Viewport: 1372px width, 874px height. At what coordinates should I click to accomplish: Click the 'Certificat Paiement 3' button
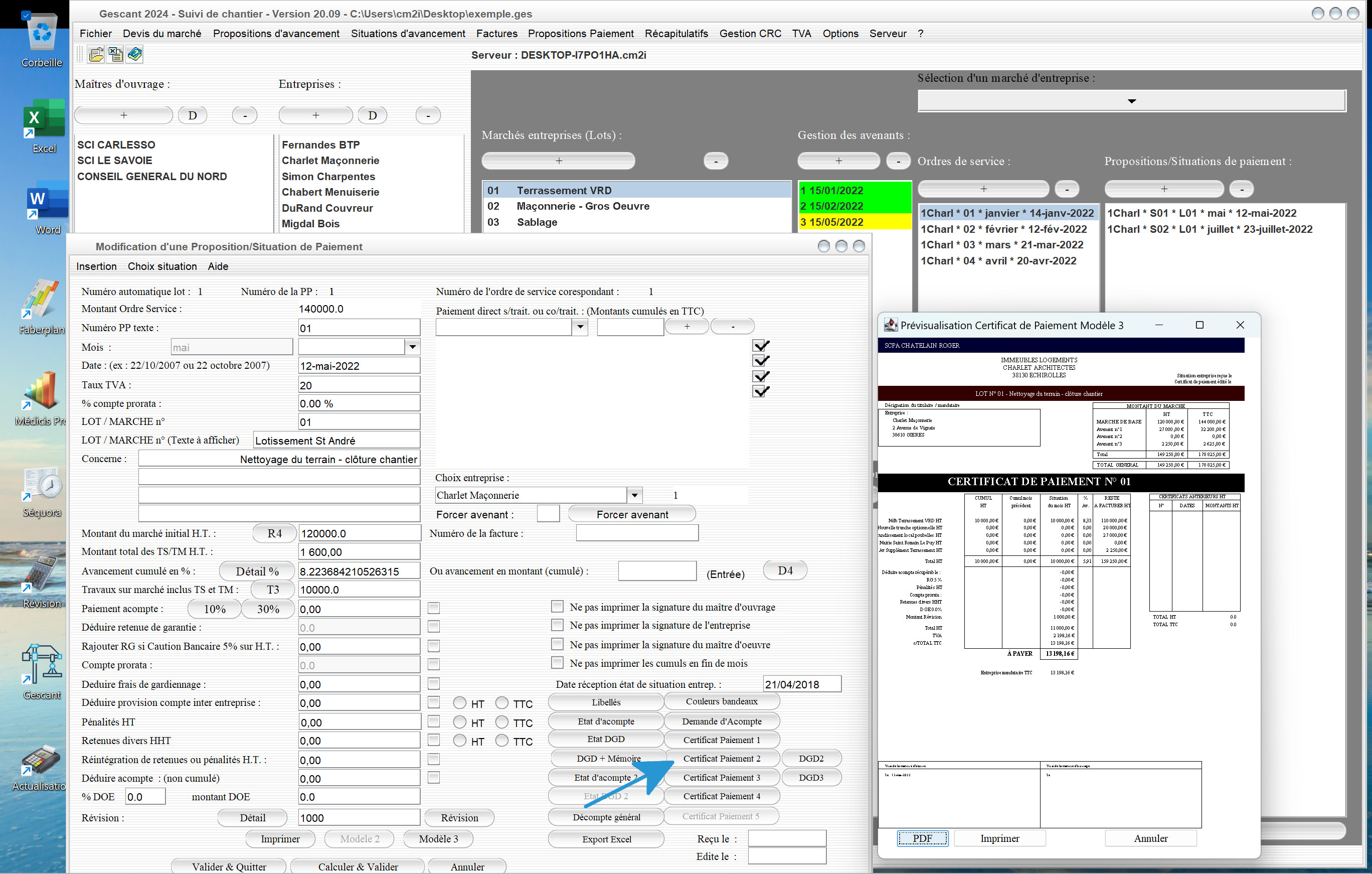tap(721, 777)
